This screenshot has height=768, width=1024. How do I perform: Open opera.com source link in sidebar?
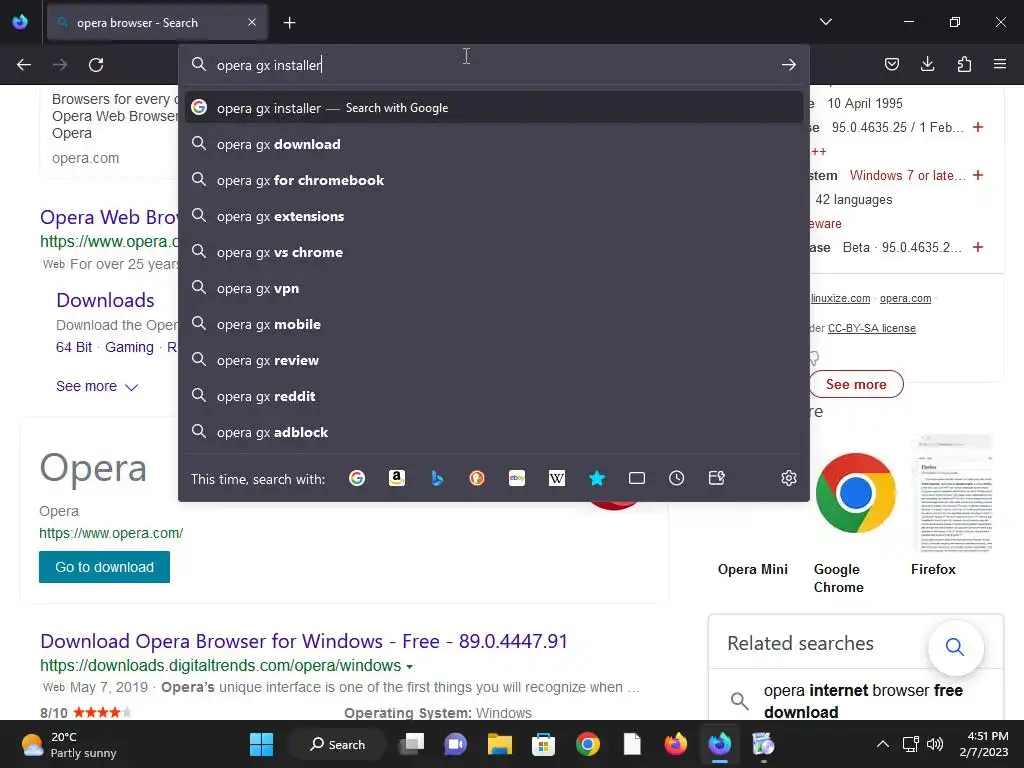tap(905, 298)
